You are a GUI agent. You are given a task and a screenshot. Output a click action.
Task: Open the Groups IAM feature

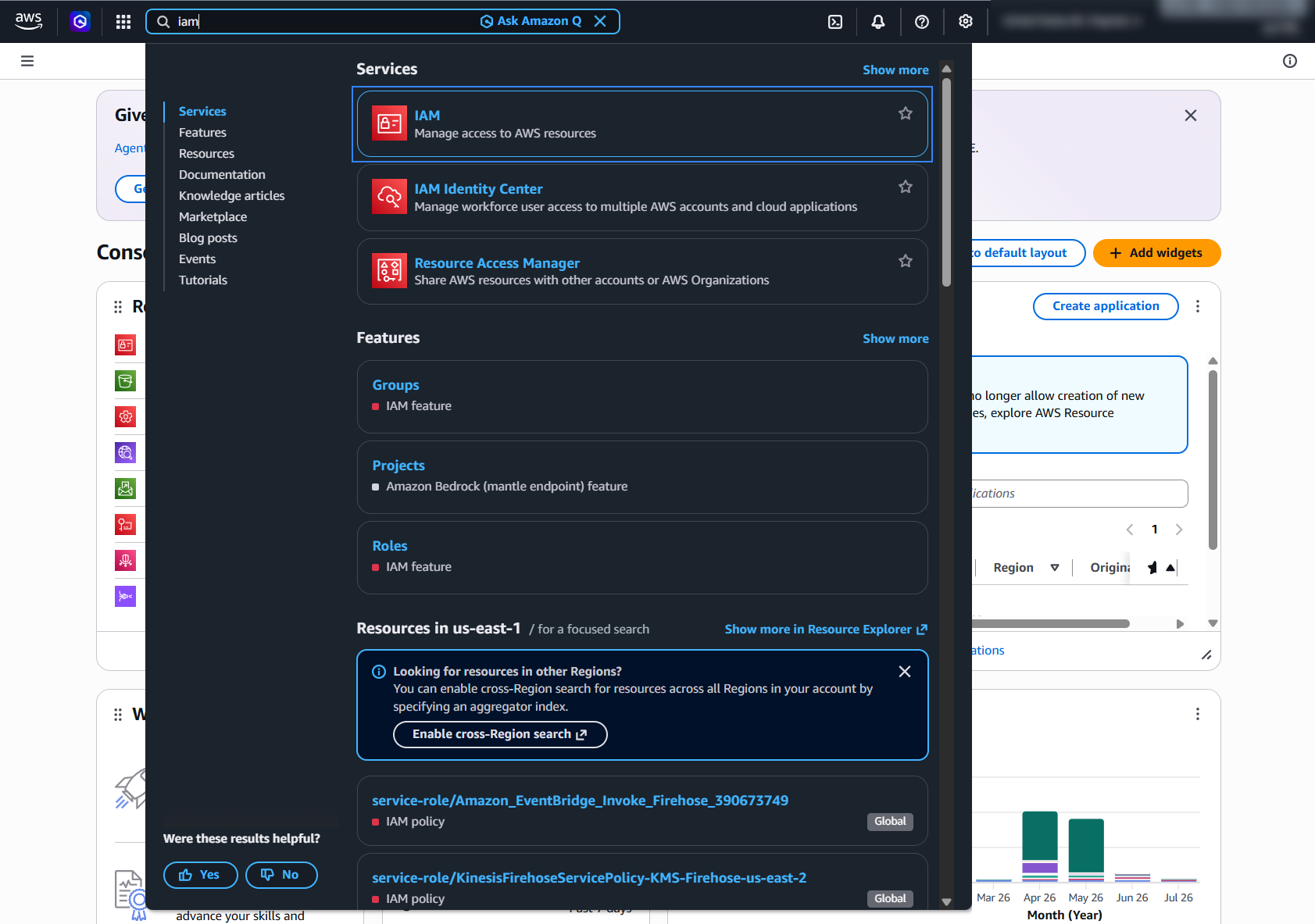click(x=395, y=385)
